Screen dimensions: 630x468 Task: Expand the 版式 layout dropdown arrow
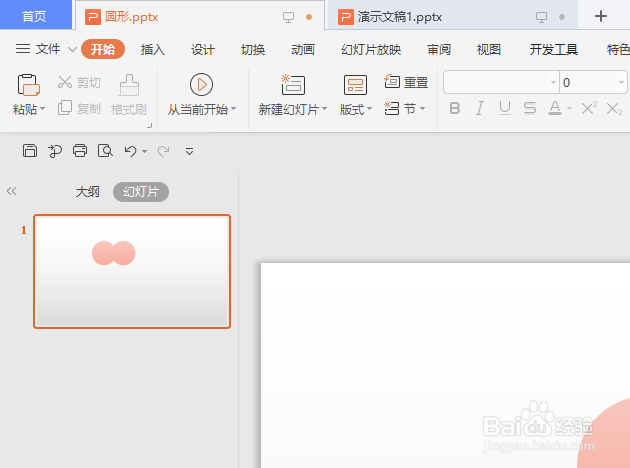370,109
